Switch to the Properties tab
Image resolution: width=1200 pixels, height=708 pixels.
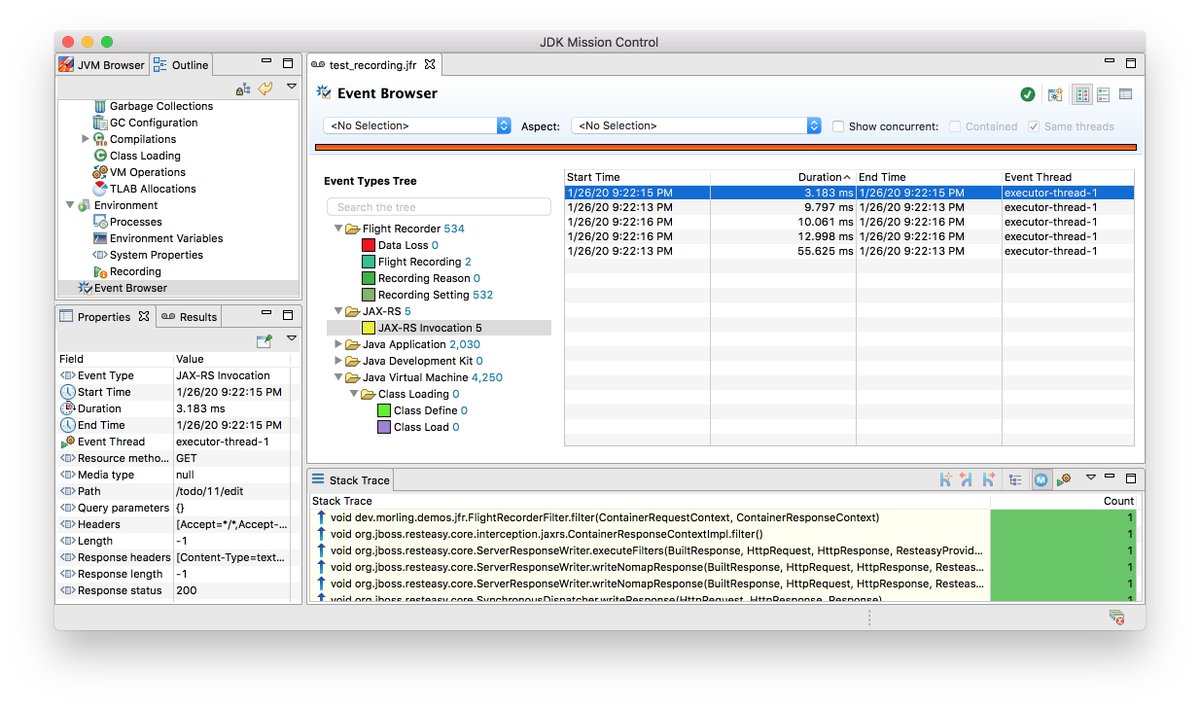pyautogui.click(x=104, y=316)
